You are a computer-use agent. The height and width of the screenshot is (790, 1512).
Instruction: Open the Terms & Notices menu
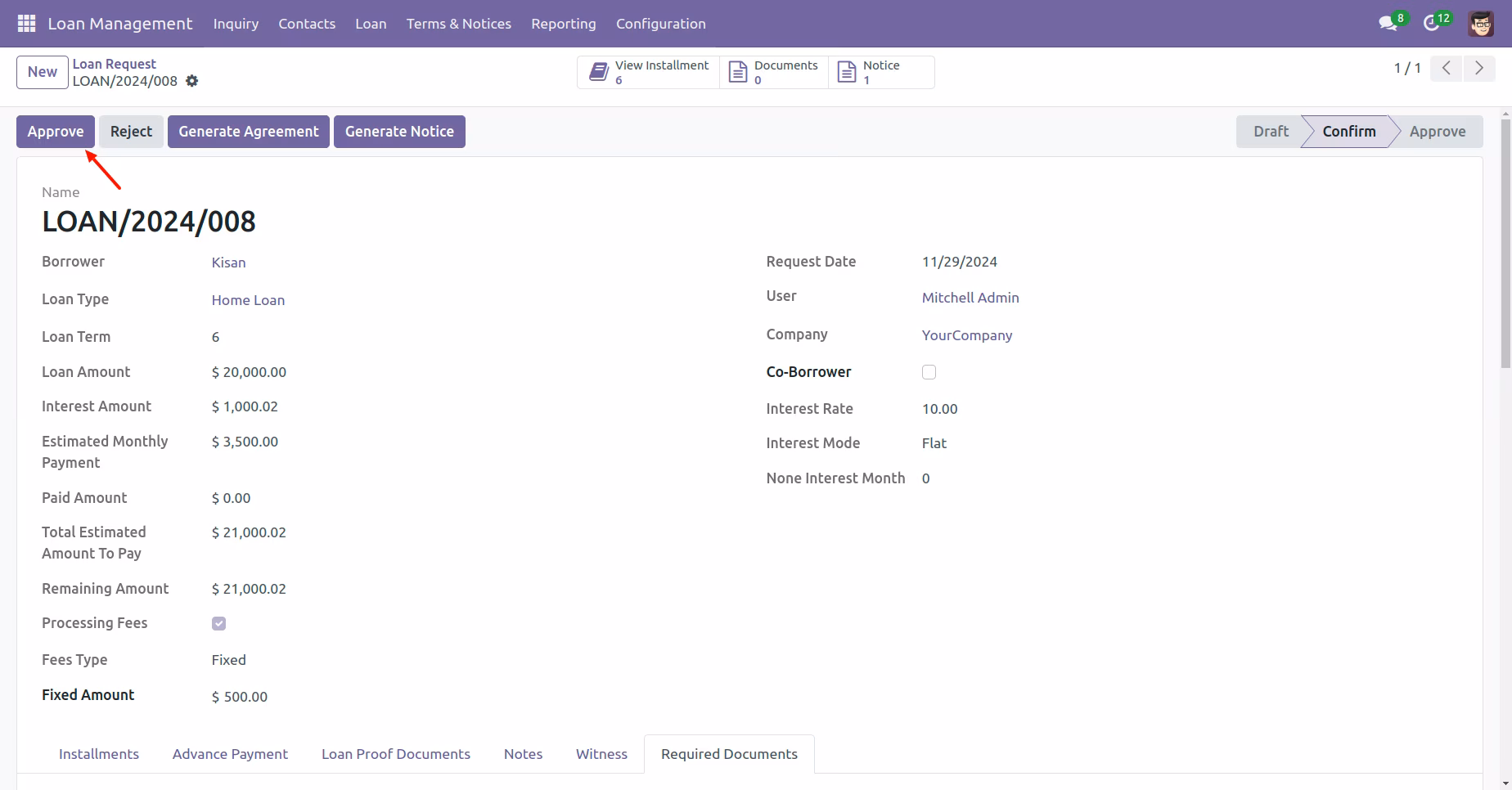click(459, 24)
